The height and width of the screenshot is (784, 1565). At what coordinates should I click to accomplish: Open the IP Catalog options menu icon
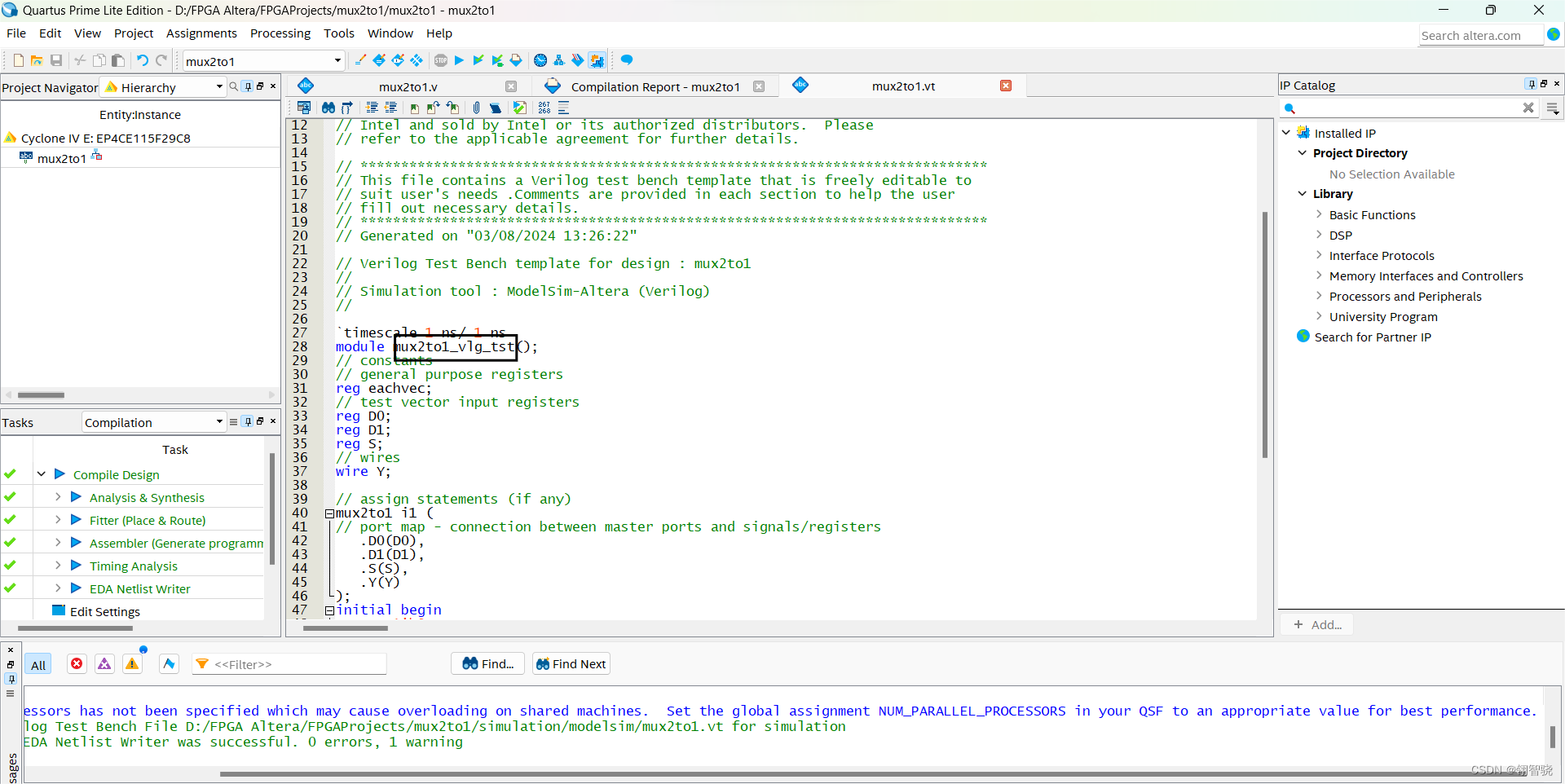[x=1553, y=108]
